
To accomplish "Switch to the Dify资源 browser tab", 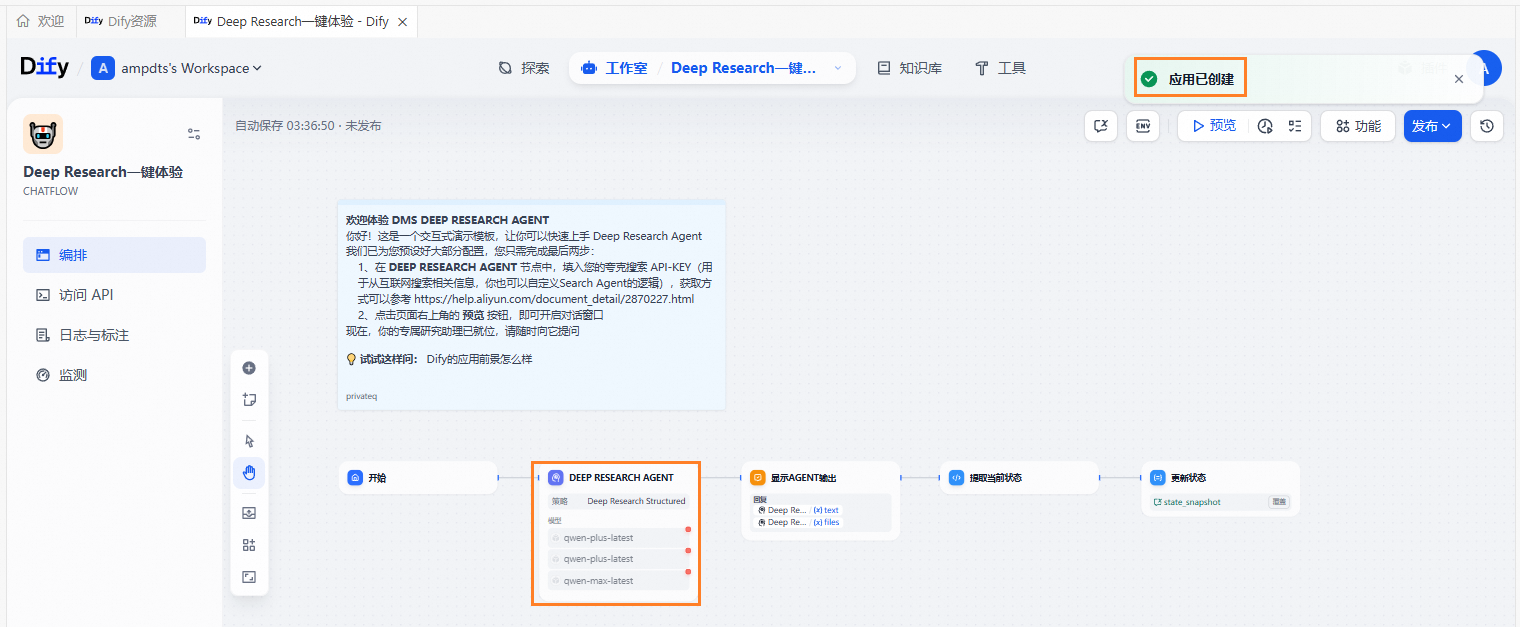I will coord(120,21).
